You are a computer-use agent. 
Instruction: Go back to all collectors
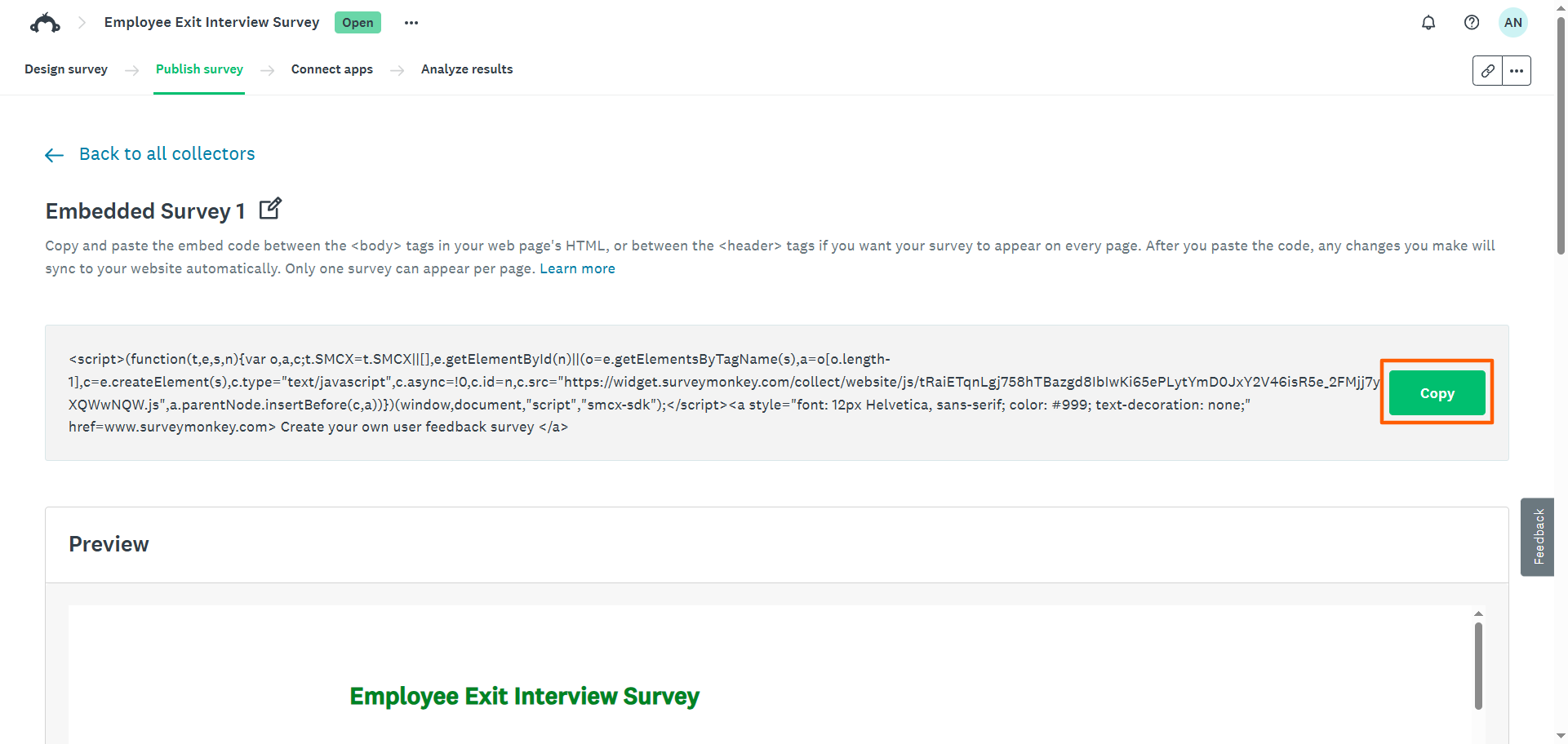pyautogui.click(x=167, y=154)
